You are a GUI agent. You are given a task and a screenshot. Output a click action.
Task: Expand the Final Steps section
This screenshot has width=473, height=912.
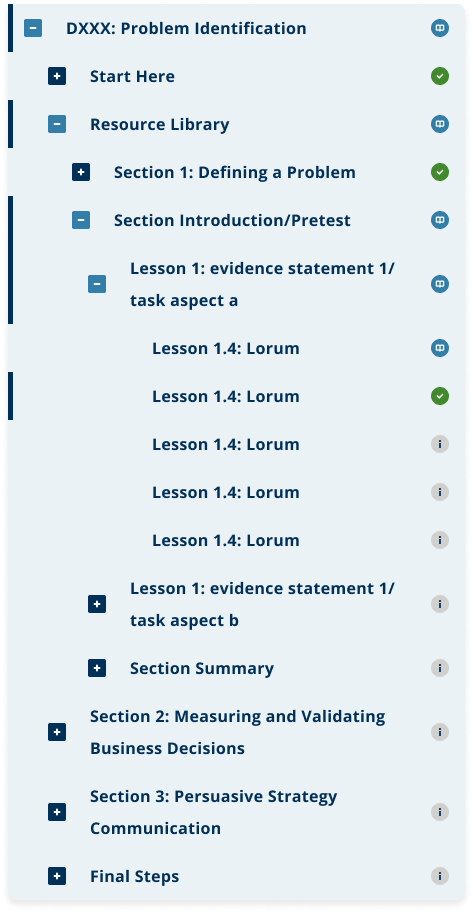click(57, 876)
